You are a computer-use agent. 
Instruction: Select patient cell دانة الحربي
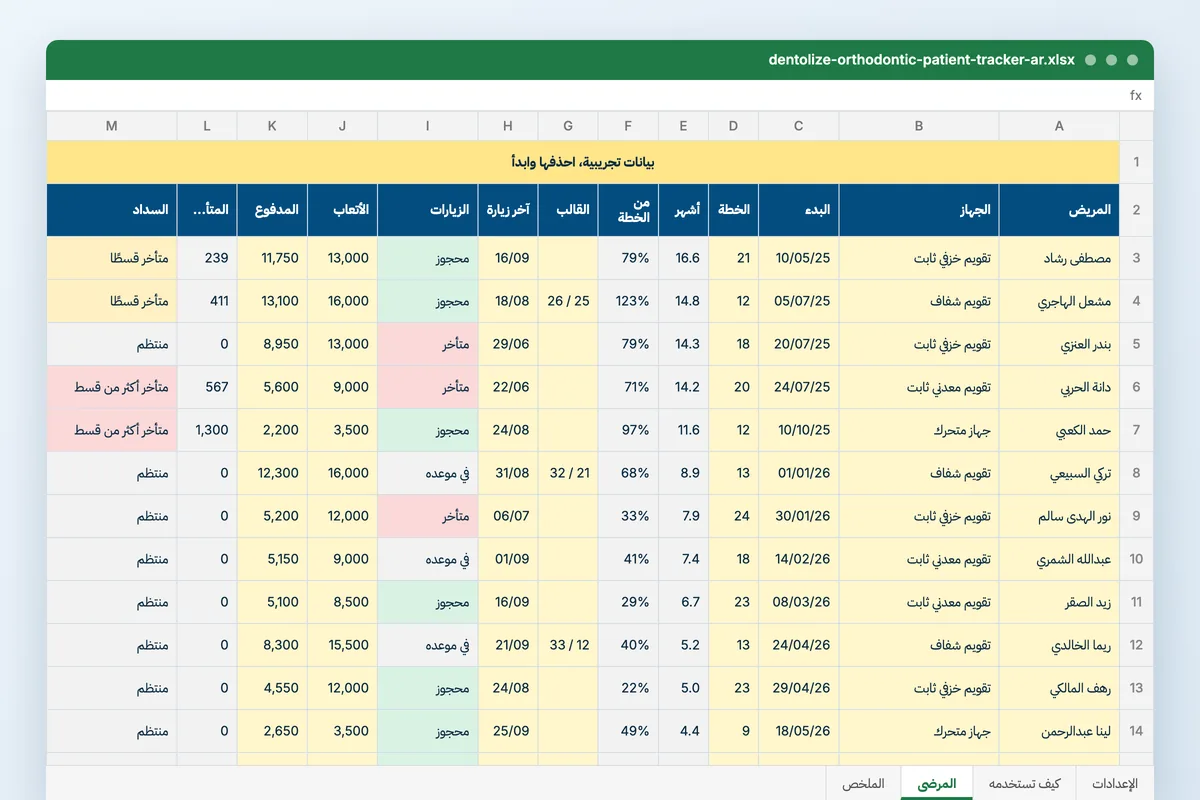click(1059, 387)
